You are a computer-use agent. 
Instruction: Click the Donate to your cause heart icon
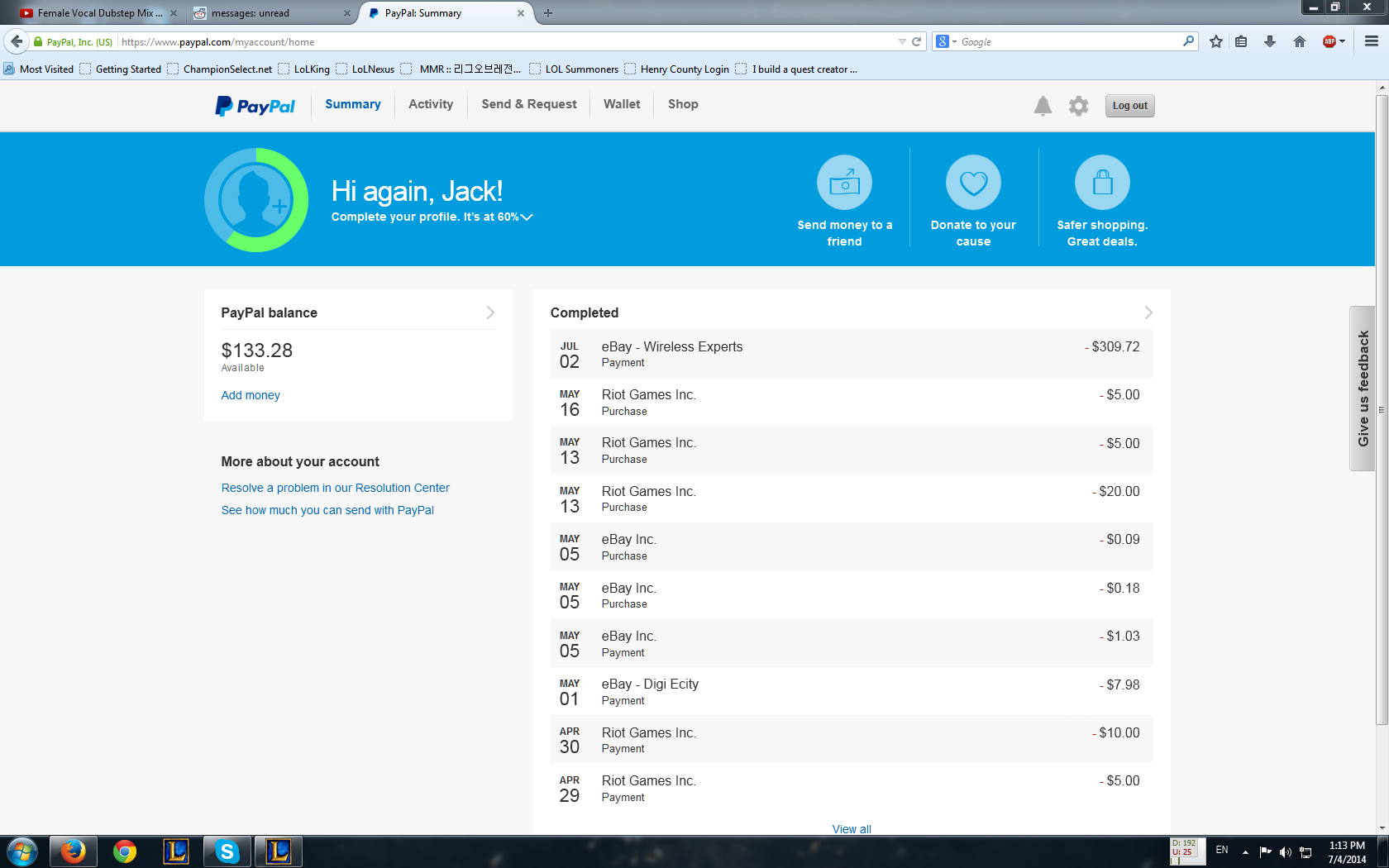click(973, 183)
